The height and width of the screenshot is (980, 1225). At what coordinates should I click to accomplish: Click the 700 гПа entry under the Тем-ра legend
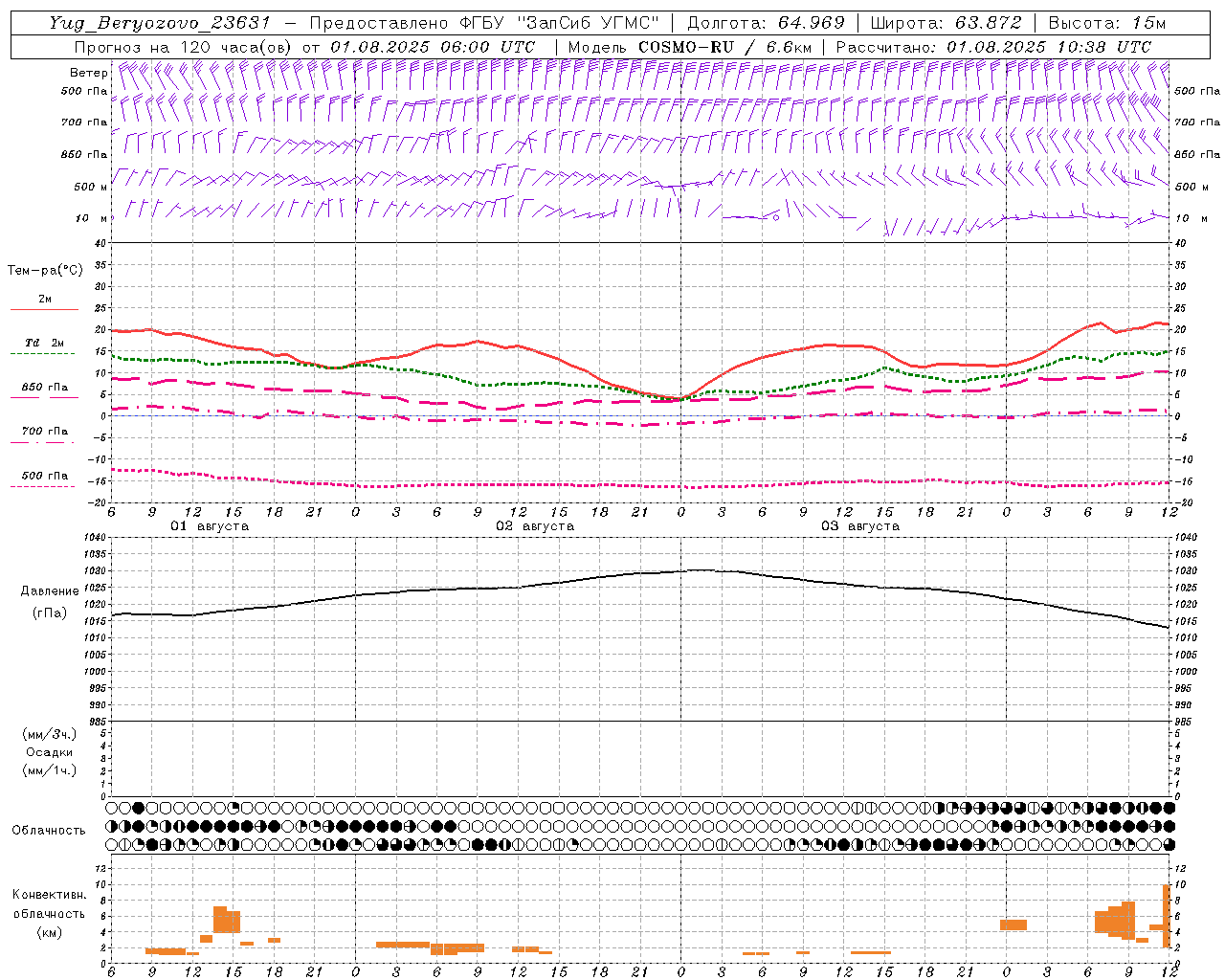[x=45, y=431]
